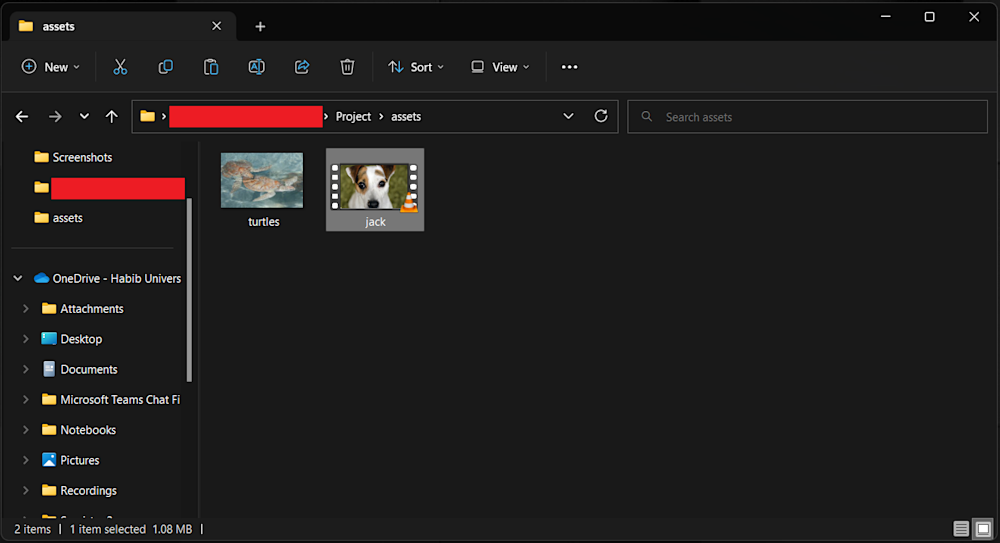Screen dimensions: 1000x543
Task: Expand the Notebooks folder node
Action: (26, 429)
